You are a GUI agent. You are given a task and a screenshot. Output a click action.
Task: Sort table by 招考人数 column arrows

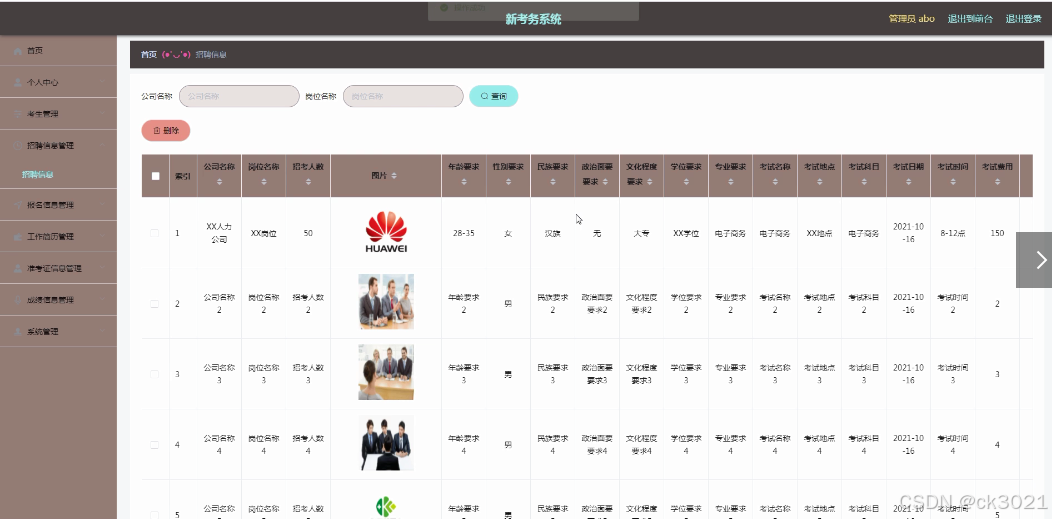(x=308, y=182)
